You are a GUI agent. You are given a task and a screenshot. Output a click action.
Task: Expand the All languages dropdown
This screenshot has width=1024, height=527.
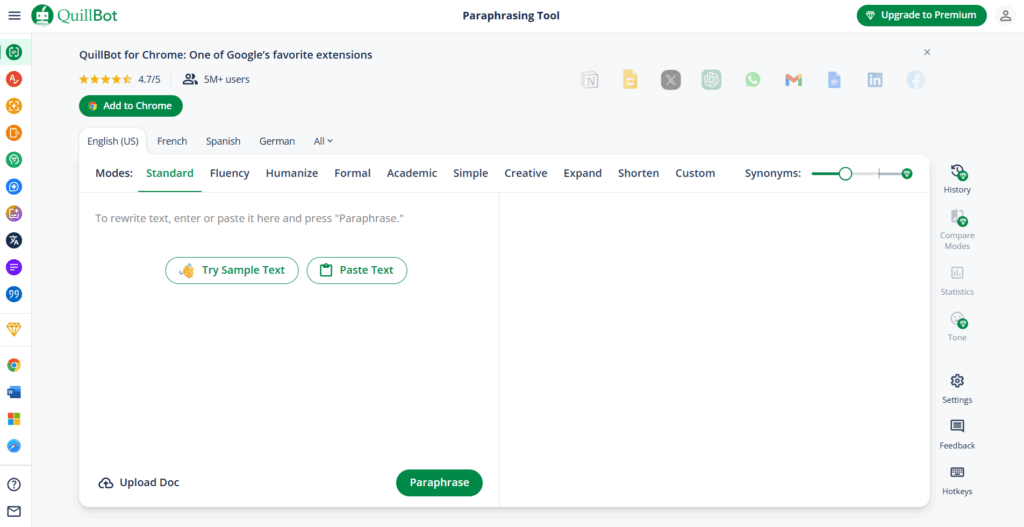click(323, 141)
